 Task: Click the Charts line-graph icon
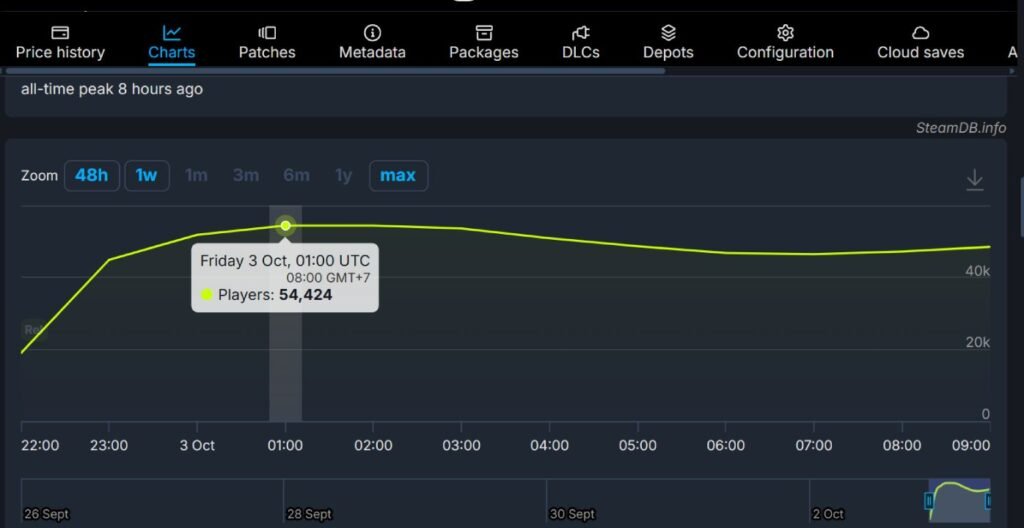point(172,33)
